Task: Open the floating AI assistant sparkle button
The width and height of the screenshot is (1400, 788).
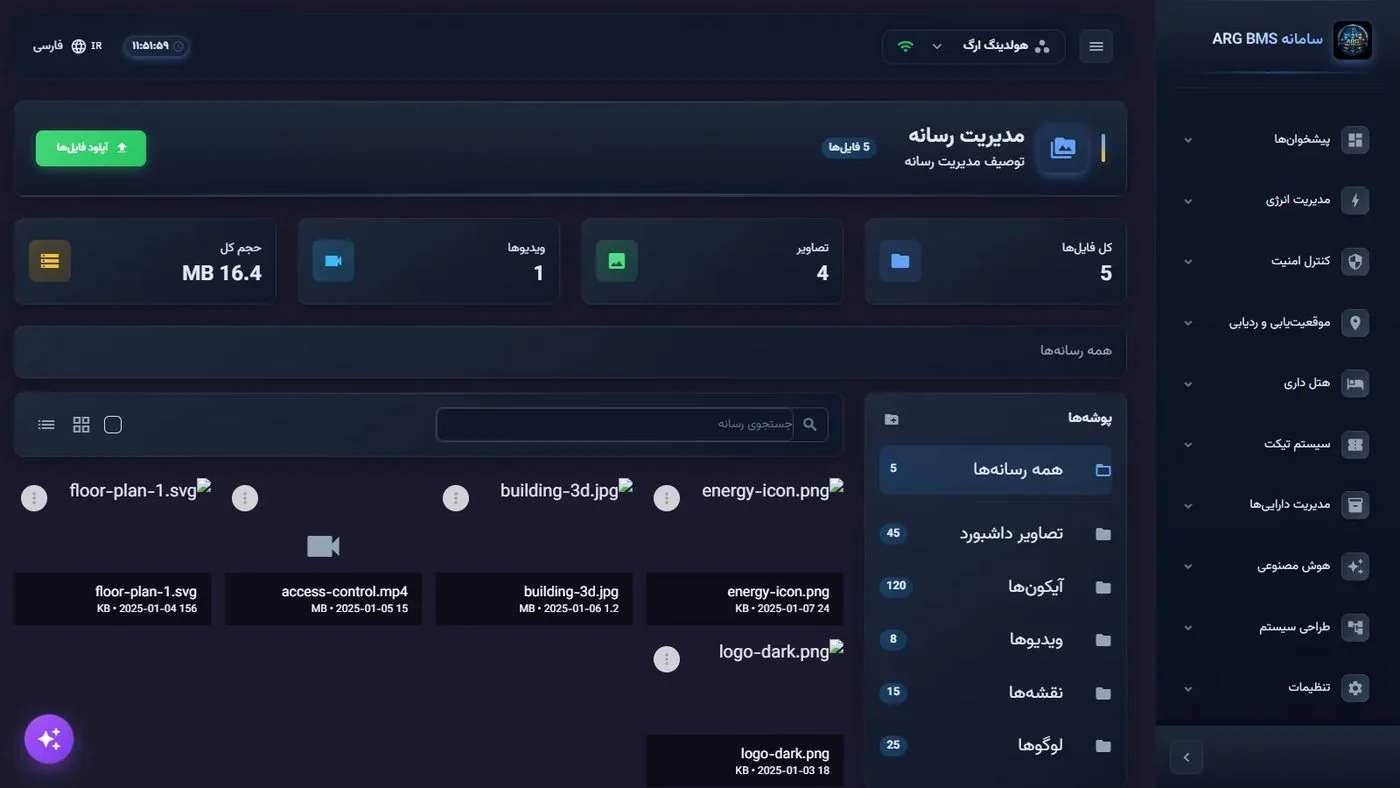Action: (x=49, y=739)
